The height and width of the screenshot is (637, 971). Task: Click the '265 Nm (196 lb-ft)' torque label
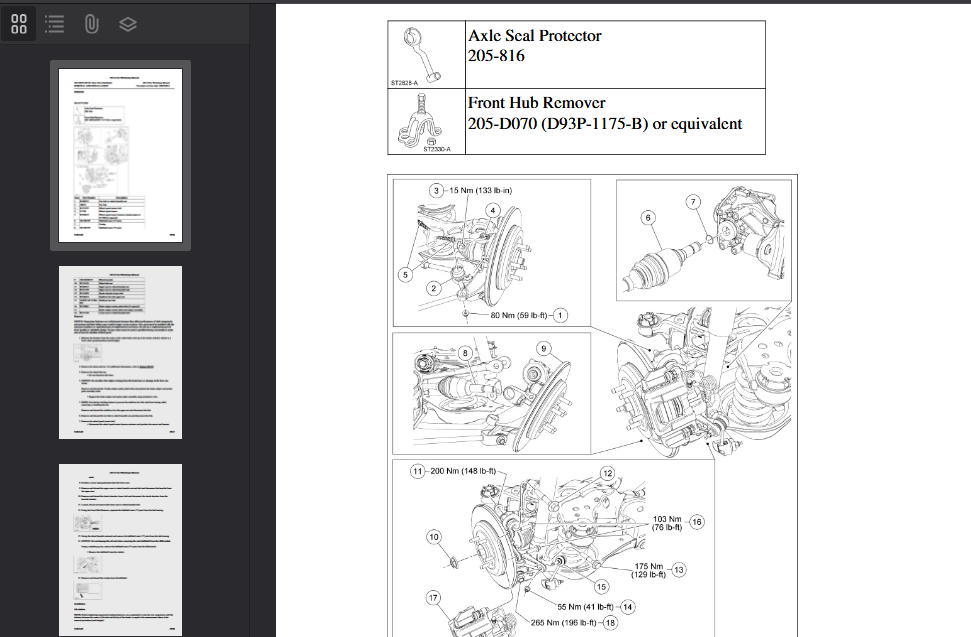click(563, 623)
